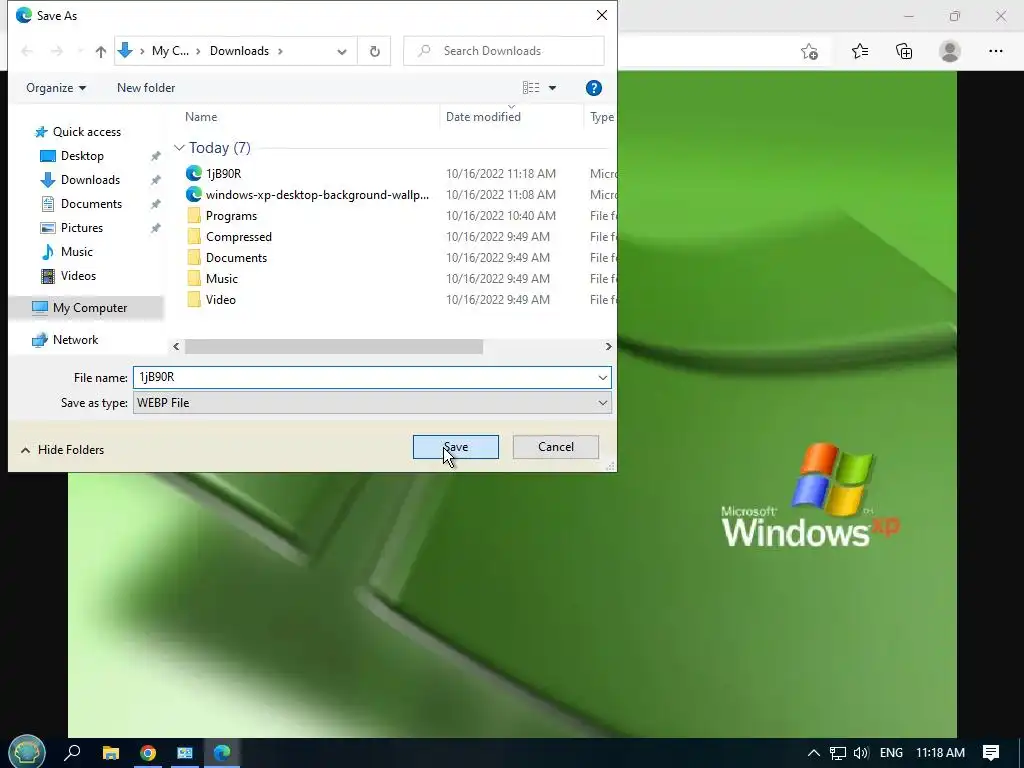Viewport: 1024px width, 768px height.
Task: Expand the address bar previous locations dropdown
Action: click(x=342, y=52)
